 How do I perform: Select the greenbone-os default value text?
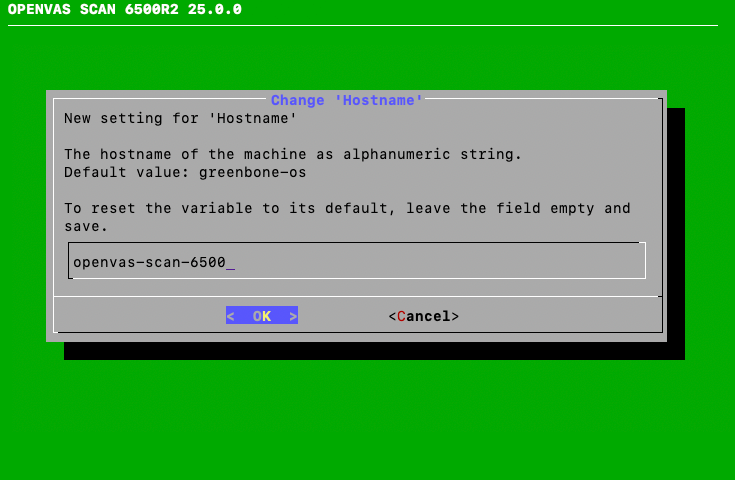point(252,172)
